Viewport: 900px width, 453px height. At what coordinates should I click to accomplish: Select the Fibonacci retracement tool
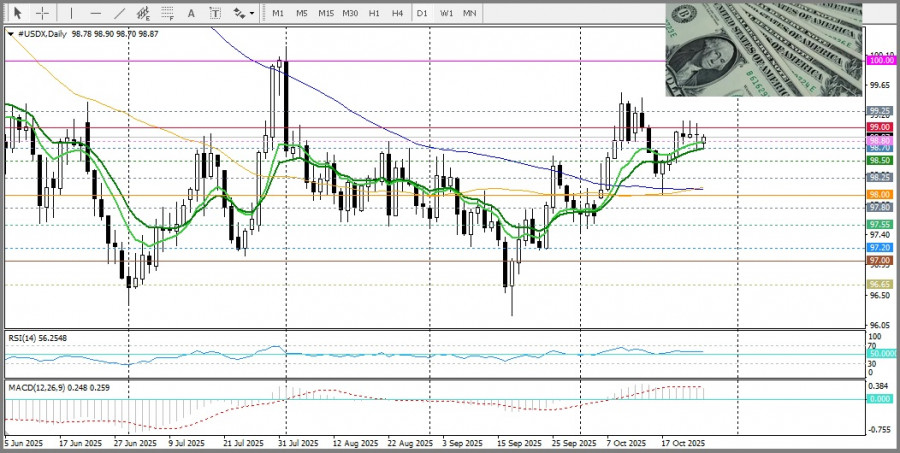click(169, 13)
